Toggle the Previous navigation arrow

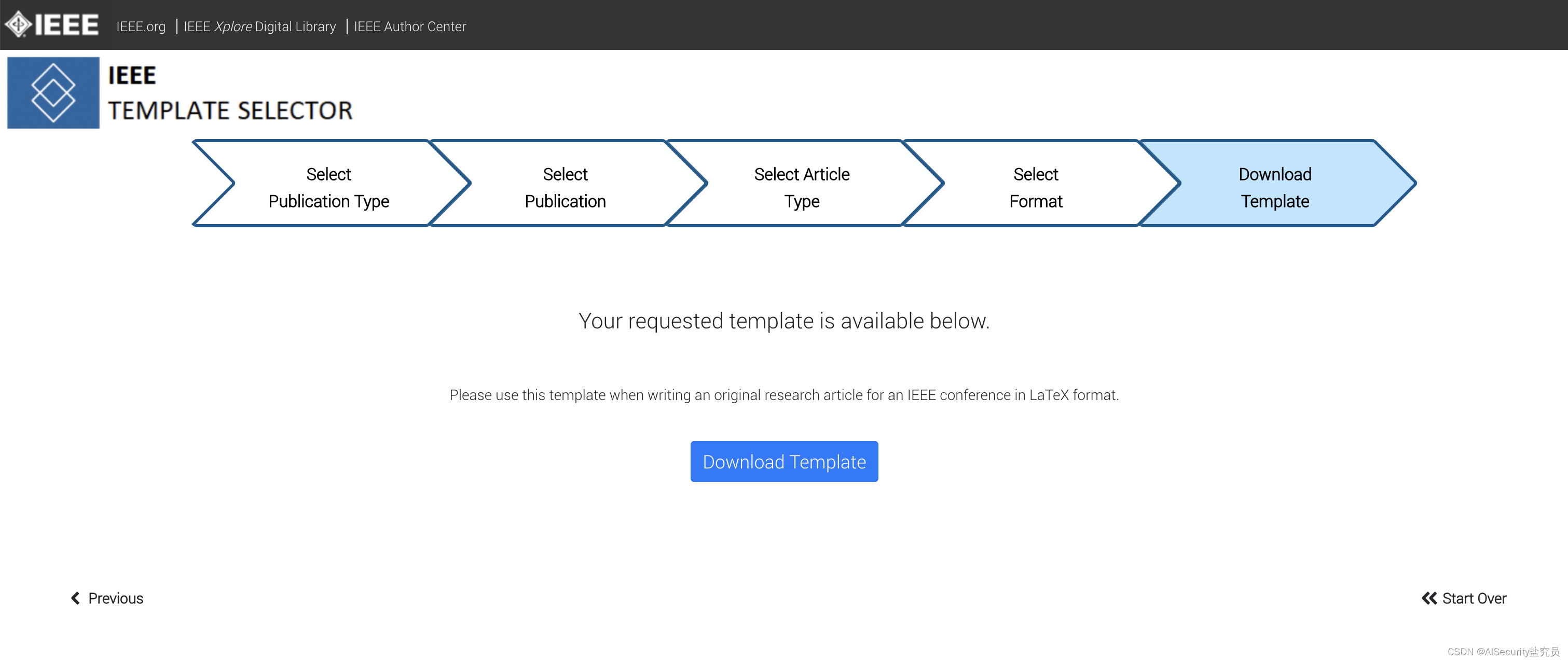click(x=75, y=598)
